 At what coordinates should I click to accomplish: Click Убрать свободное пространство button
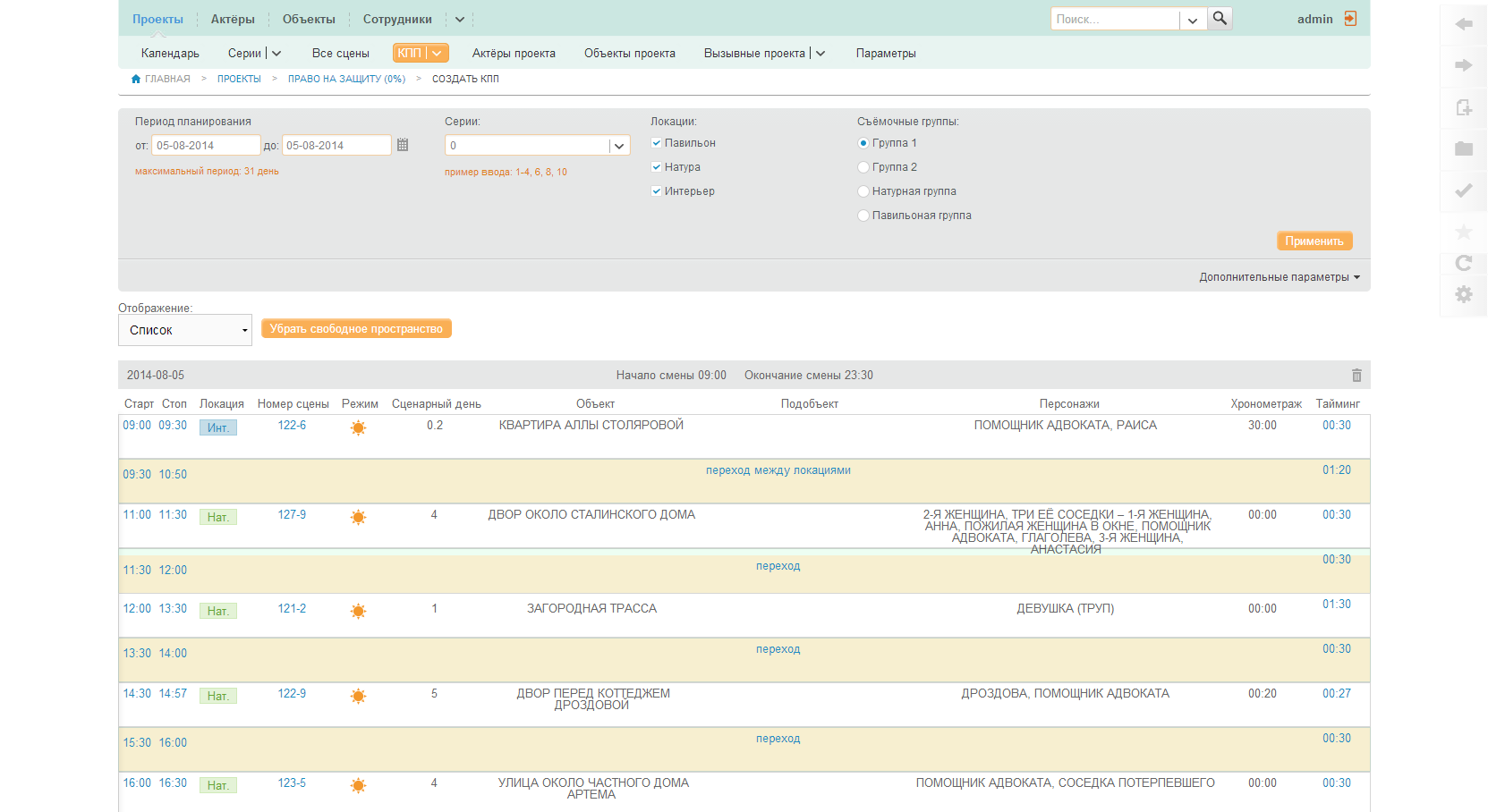point(356,329)
